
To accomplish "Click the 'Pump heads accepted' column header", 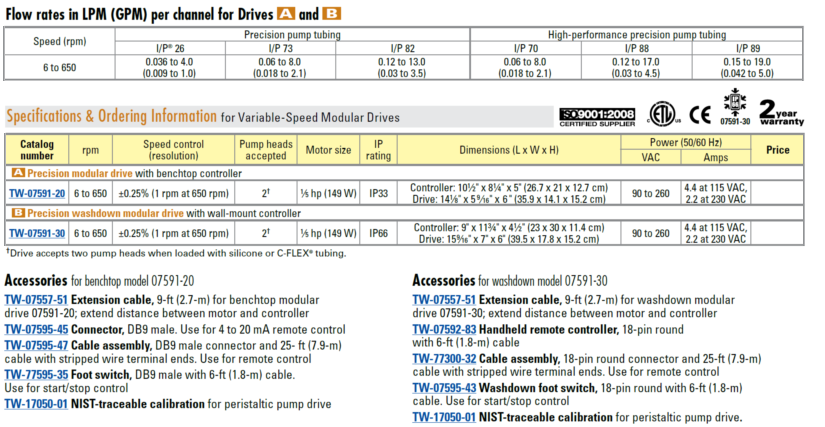I will [x=266, y=150].
